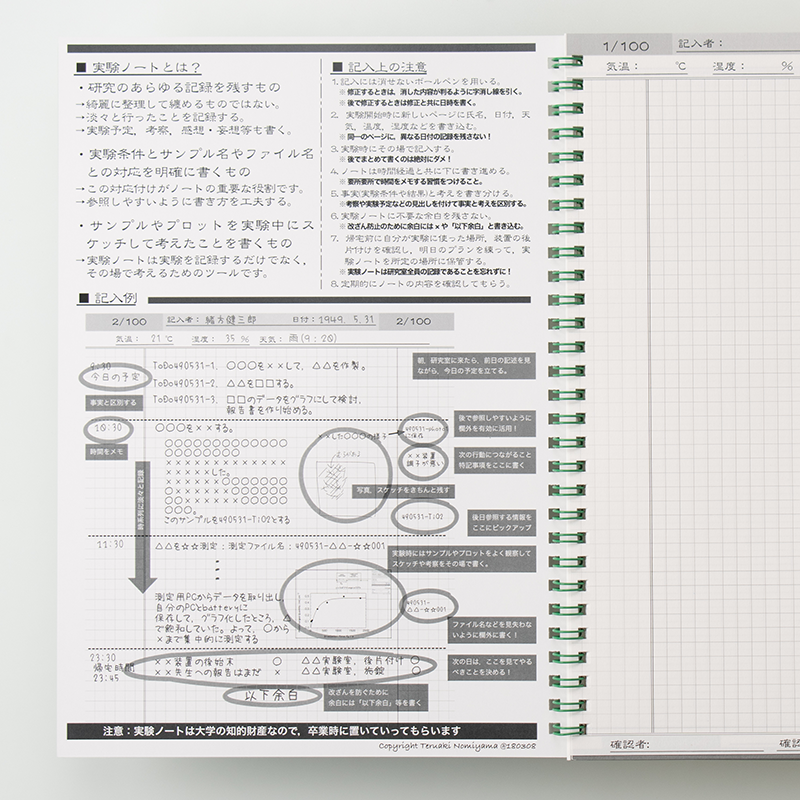Select note "1. 記入には消せないボールペンを用いる。"
The width and height of the screenshot is (800, 800).
[416, 82]
